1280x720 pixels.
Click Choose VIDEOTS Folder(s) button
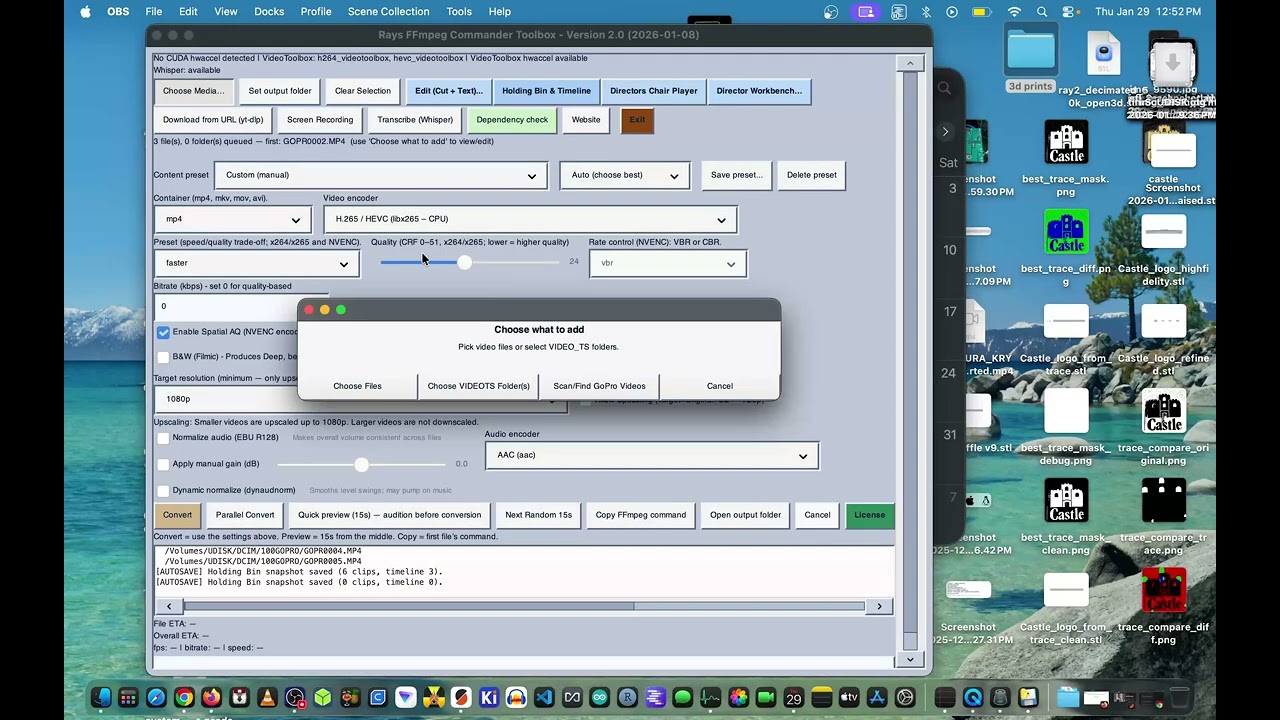pyautogui.click(x=478, y=386)
